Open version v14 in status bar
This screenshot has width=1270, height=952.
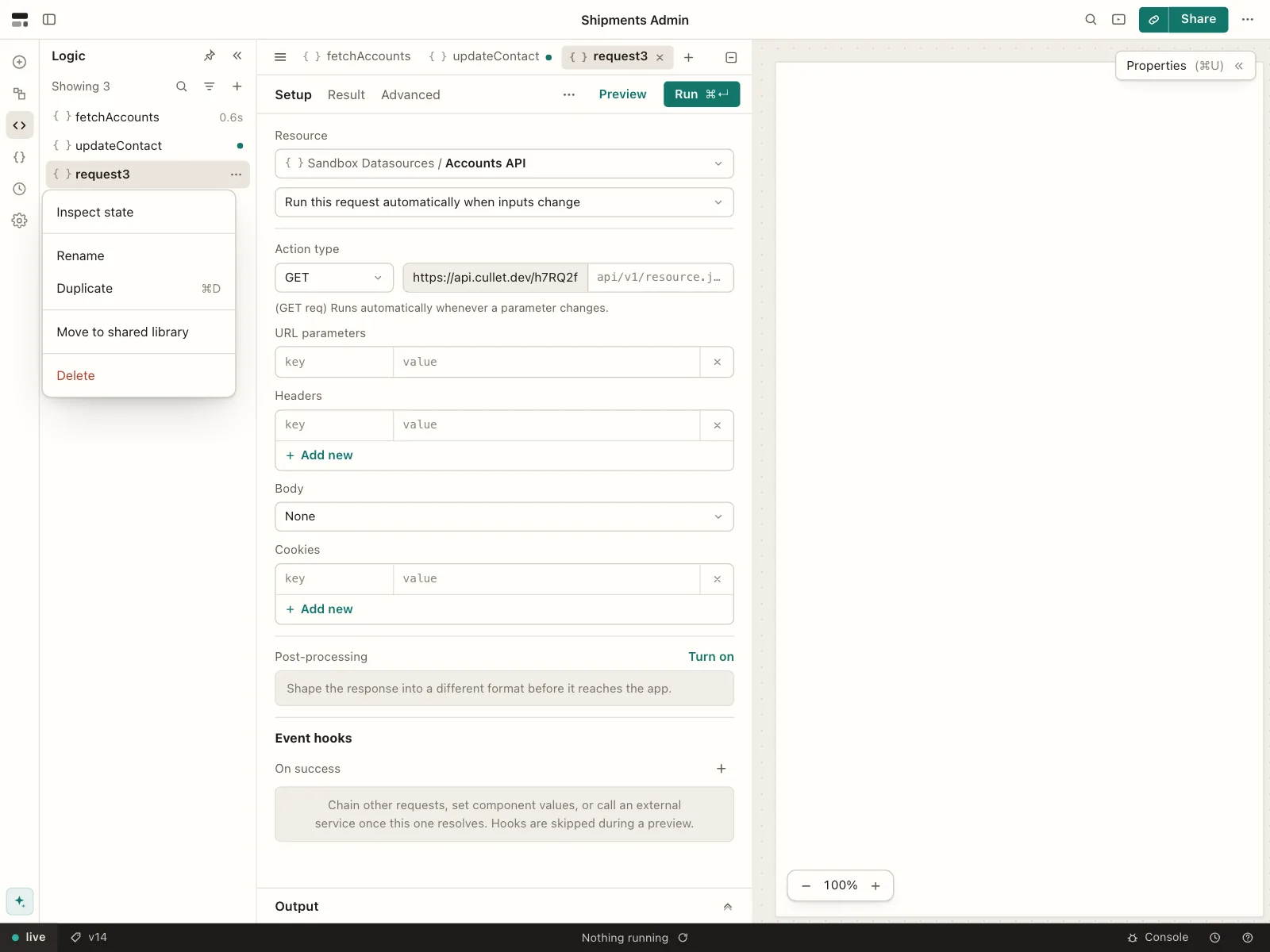click(89, 938)
